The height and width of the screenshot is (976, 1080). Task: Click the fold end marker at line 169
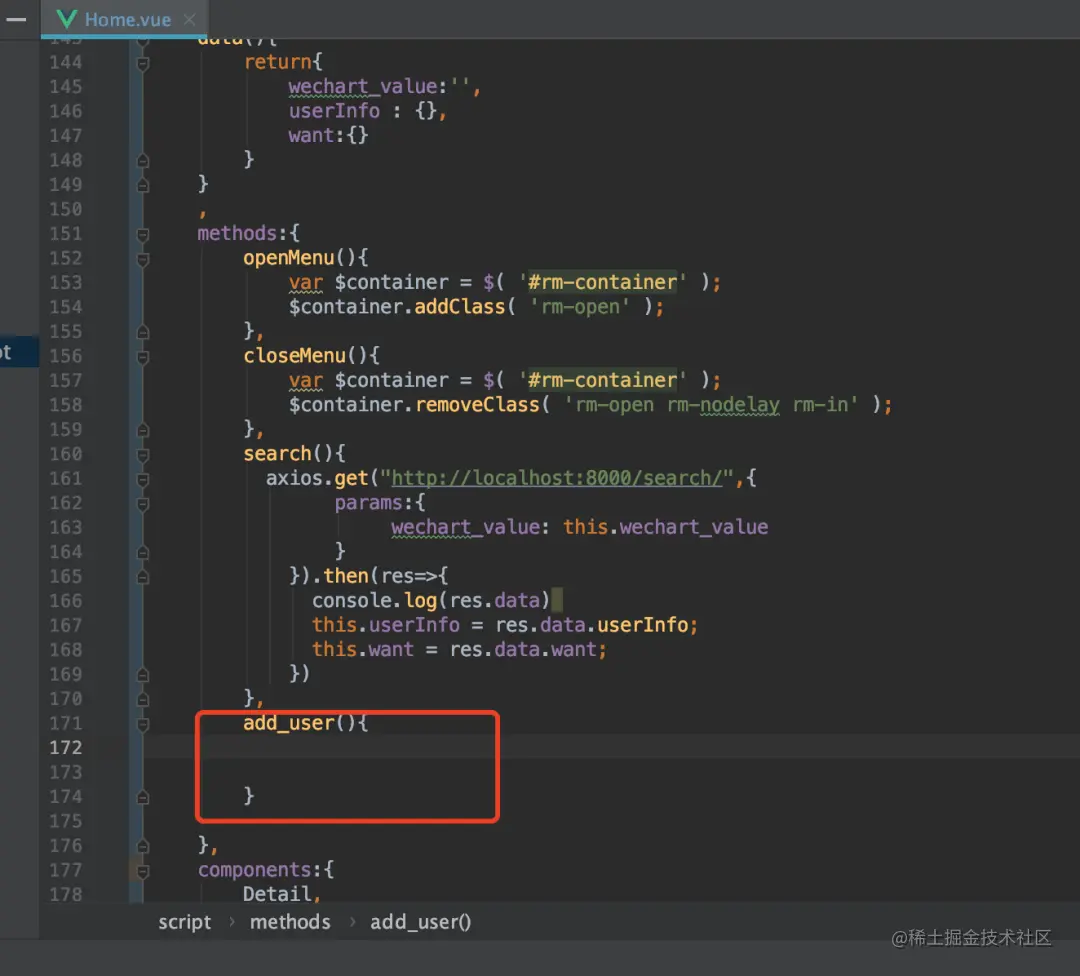143,674
